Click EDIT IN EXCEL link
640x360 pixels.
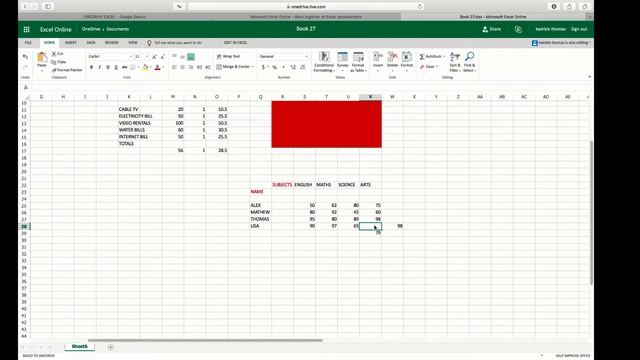click(236, 42)
